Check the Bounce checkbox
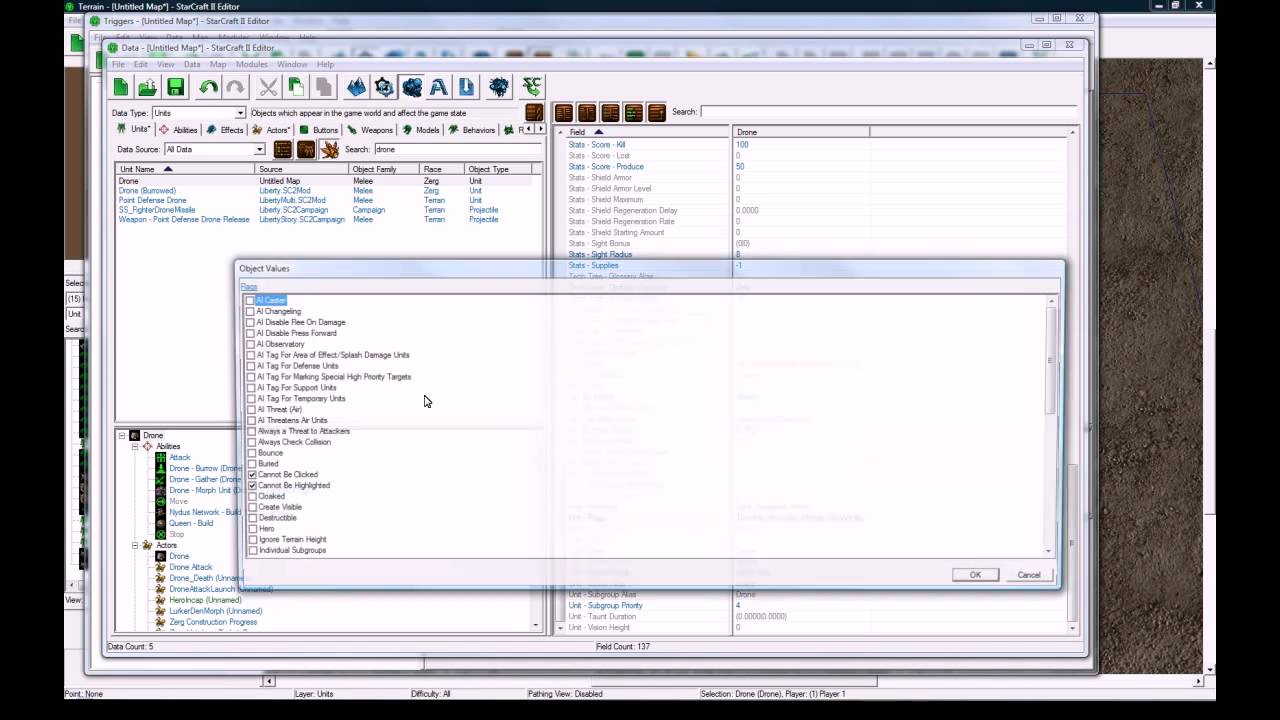 tap(252, 452)
